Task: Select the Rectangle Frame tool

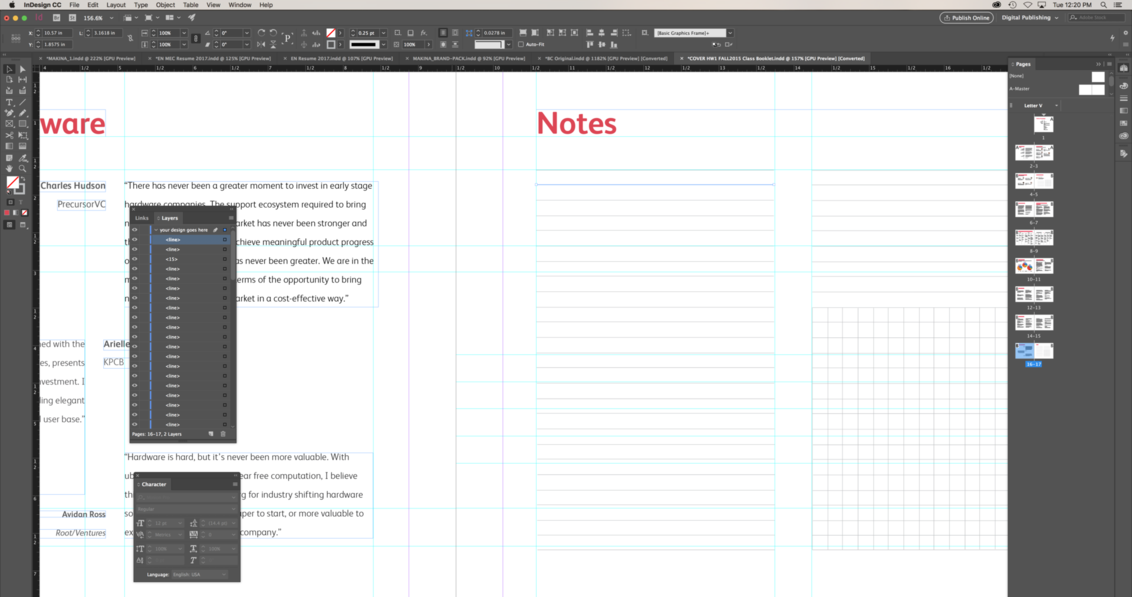Action: click(9, 124)
